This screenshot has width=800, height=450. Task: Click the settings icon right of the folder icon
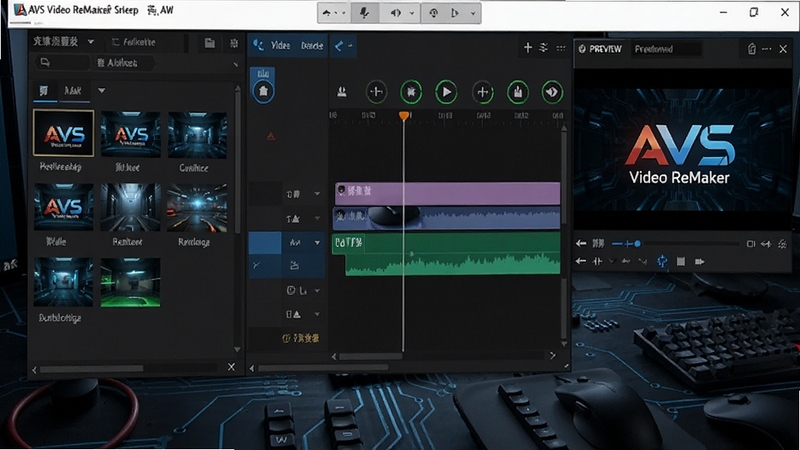234,43
